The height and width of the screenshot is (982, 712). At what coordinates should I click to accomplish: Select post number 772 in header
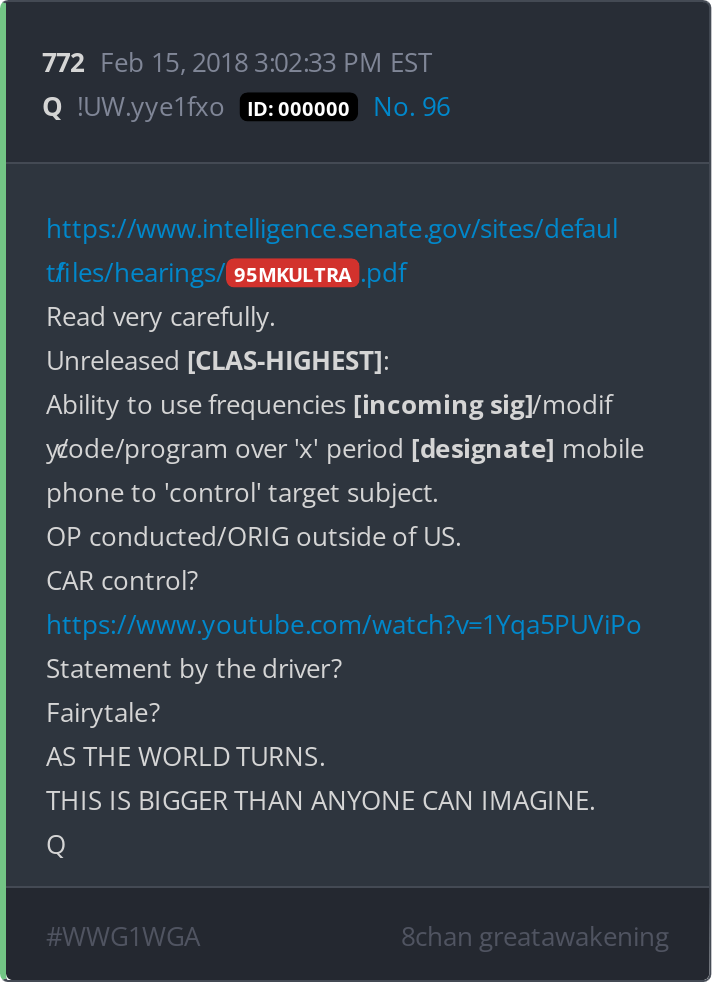[63, 63]
